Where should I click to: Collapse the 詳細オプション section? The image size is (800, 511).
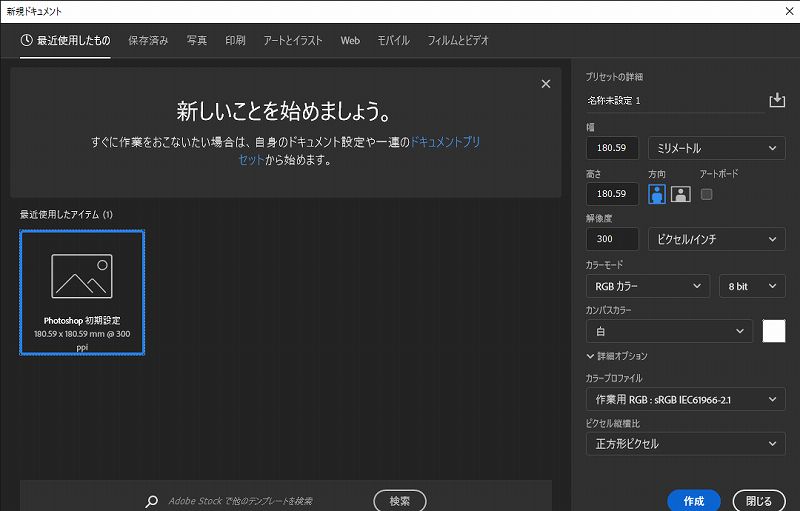[x=617, y=356]
